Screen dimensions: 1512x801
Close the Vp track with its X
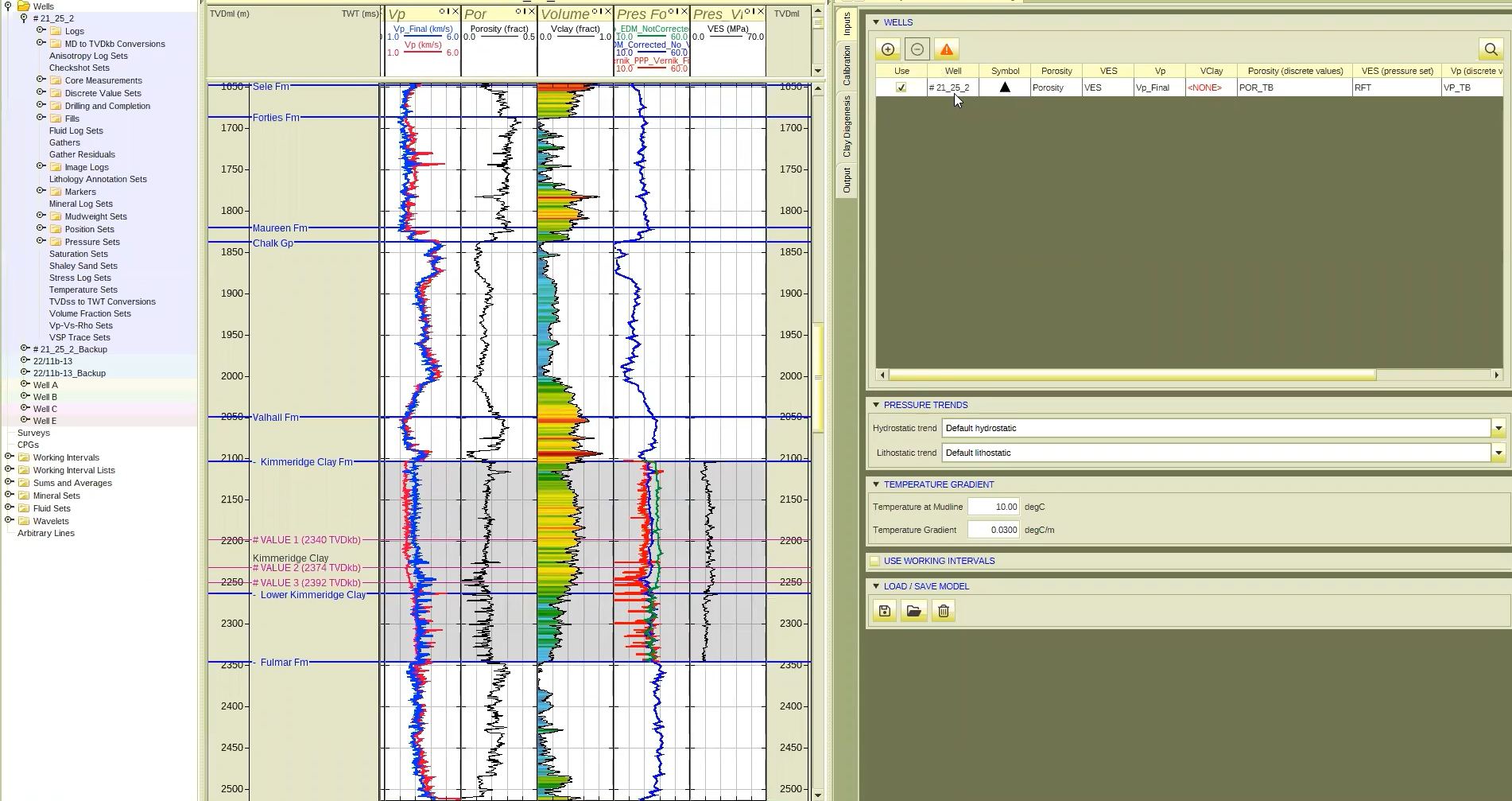coord(456,11)
